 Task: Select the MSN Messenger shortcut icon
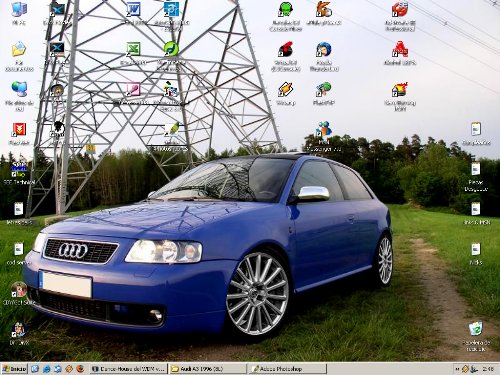[x=324, y=129]
